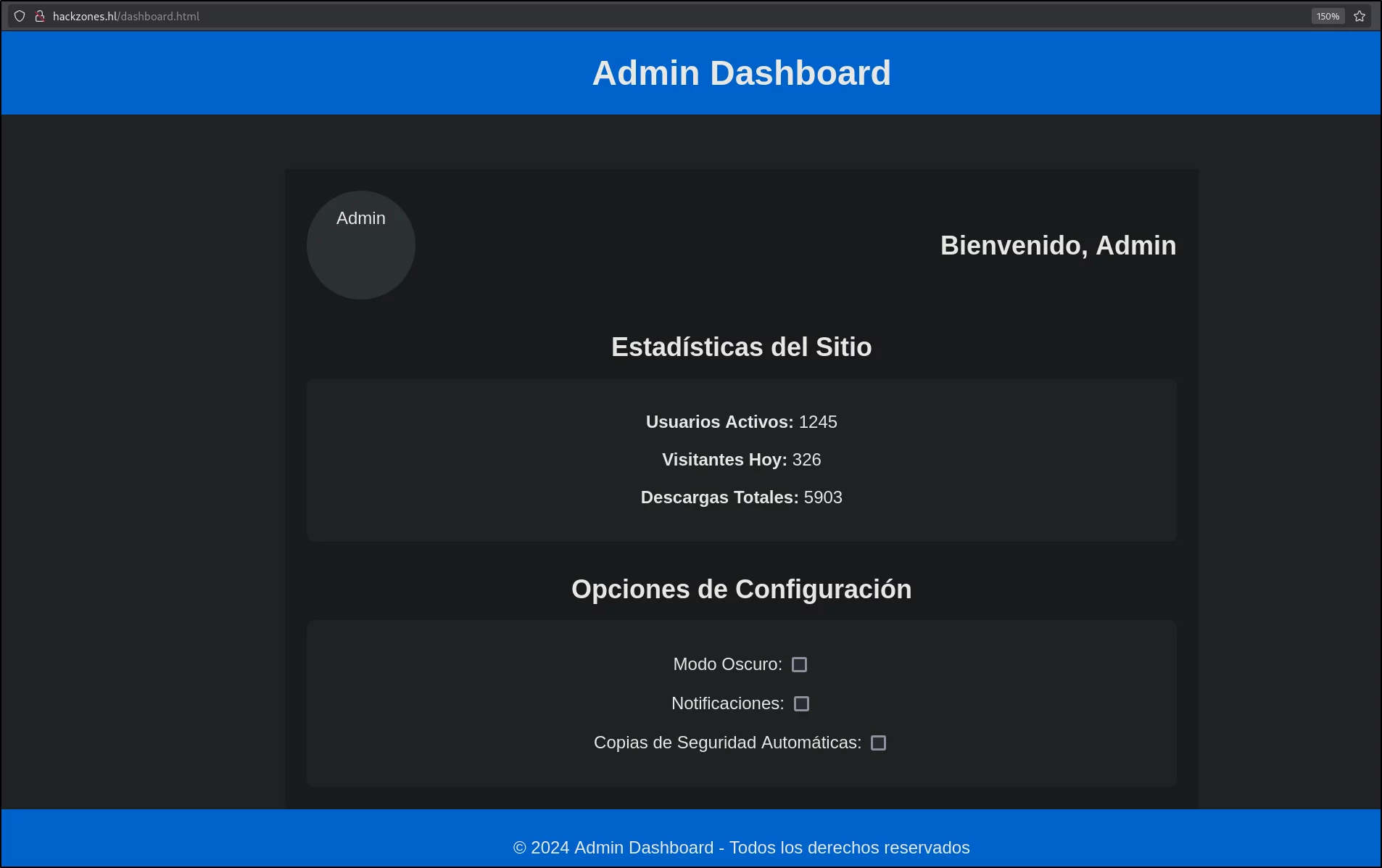Click the Copias de Seguridad Automáticas label
This screenshot has height=868, width=1382.
pyautogui.click(x=727, y=743)
